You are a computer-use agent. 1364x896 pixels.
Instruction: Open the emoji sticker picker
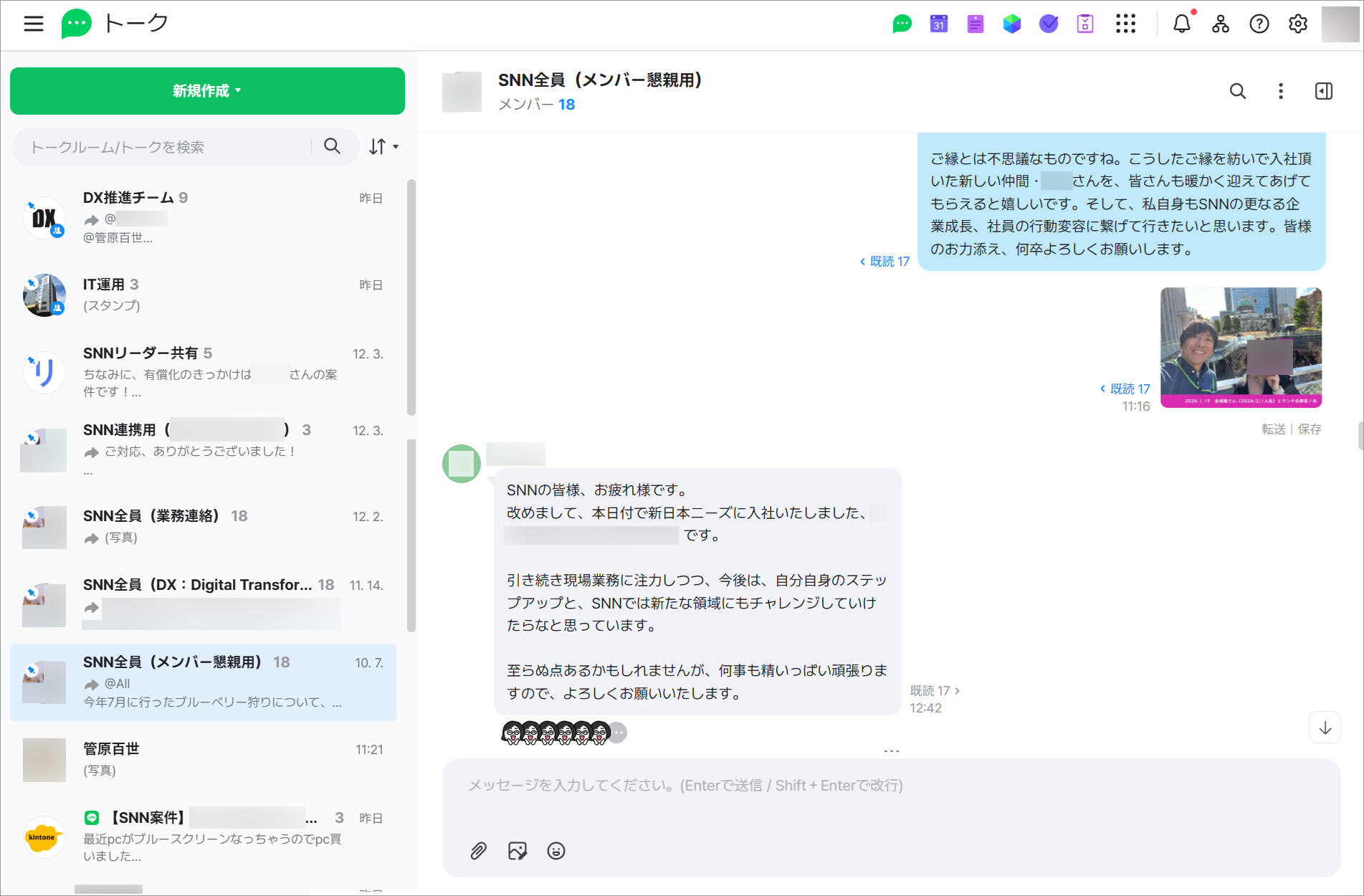pyautogui.click(x=556, y=851)
